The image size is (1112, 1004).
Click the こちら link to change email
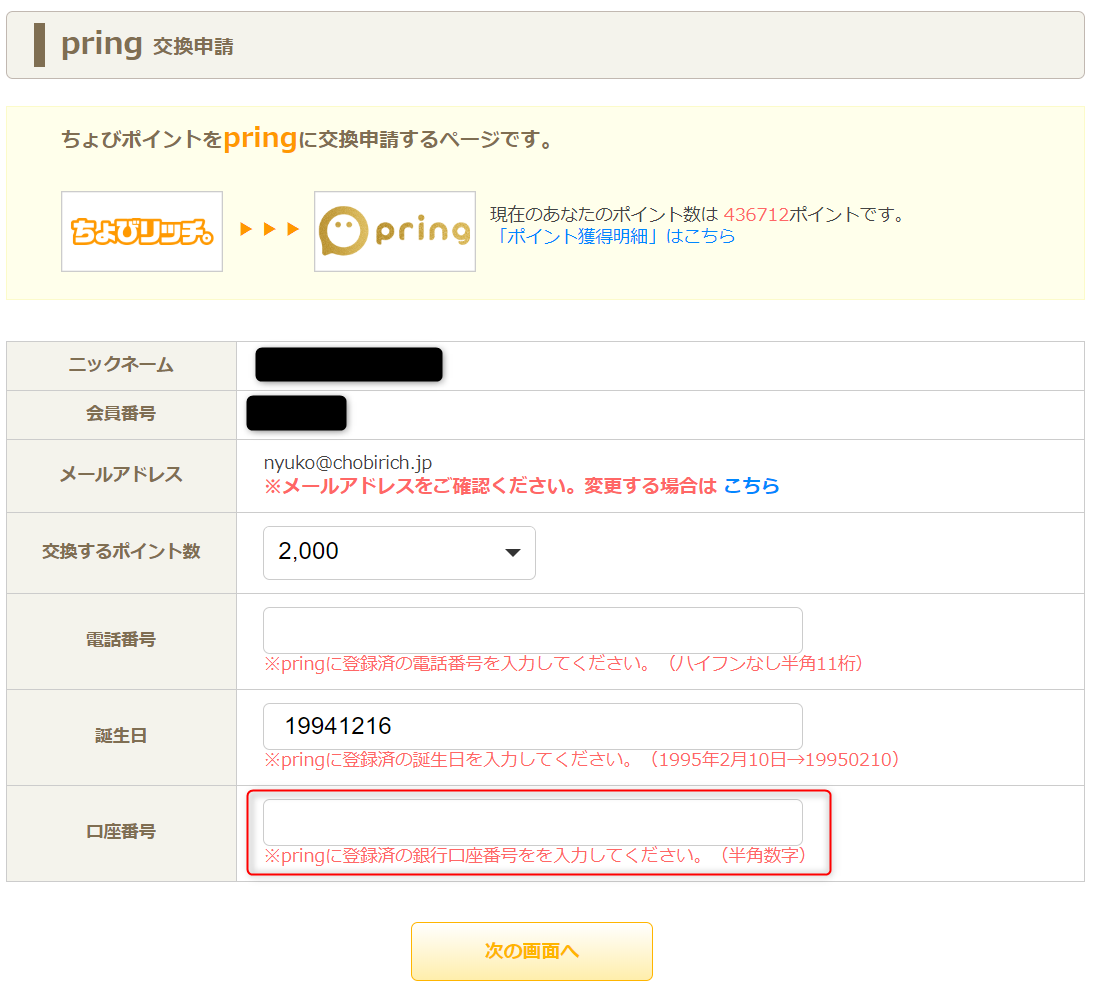click(751, 486)
